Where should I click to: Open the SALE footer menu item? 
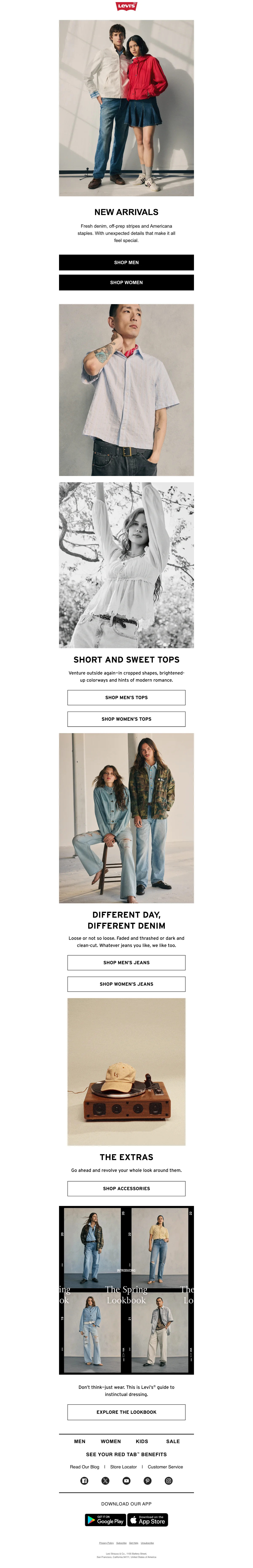point(173,1441)
